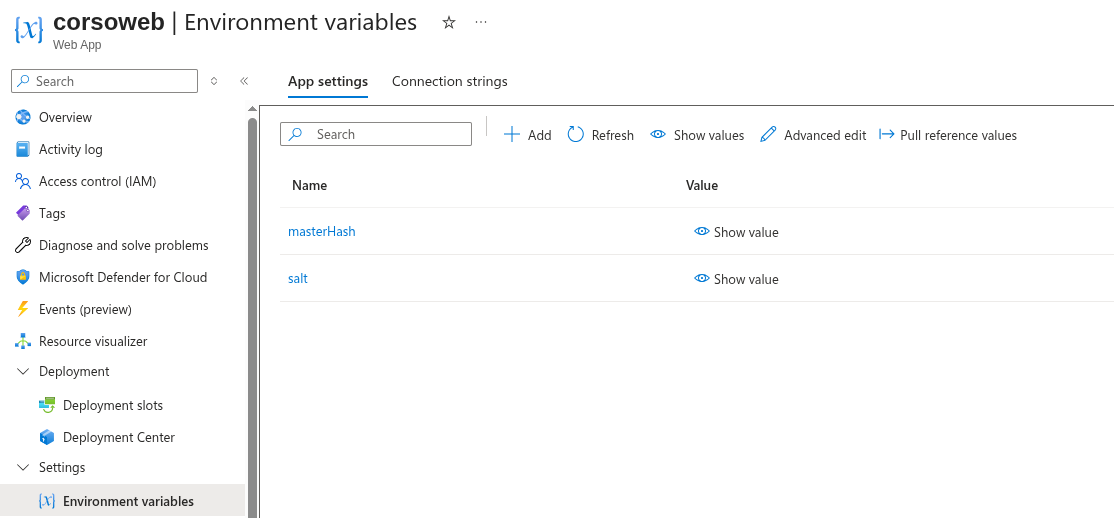The height and width of the screenshot is (518, 1114).
Task: Collapse the Deployment section
Action: tap(23, 372)
